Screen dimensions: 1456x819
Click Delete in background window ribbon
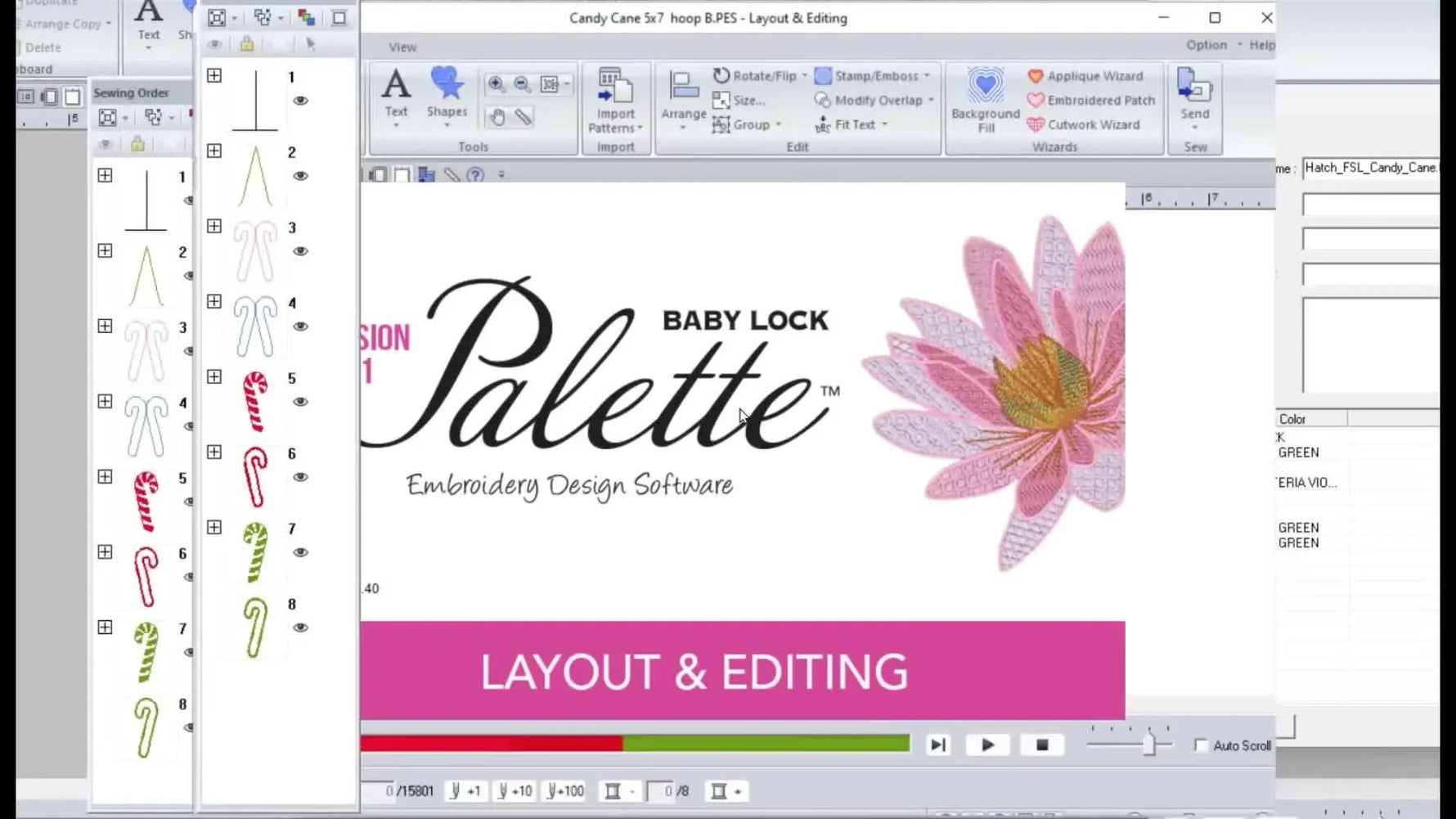[x=43, y=47]
